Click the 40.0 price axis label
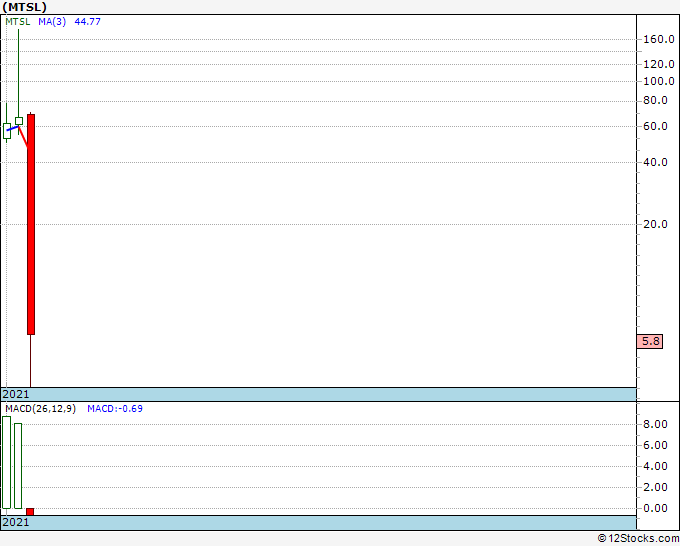 [655, 162]
